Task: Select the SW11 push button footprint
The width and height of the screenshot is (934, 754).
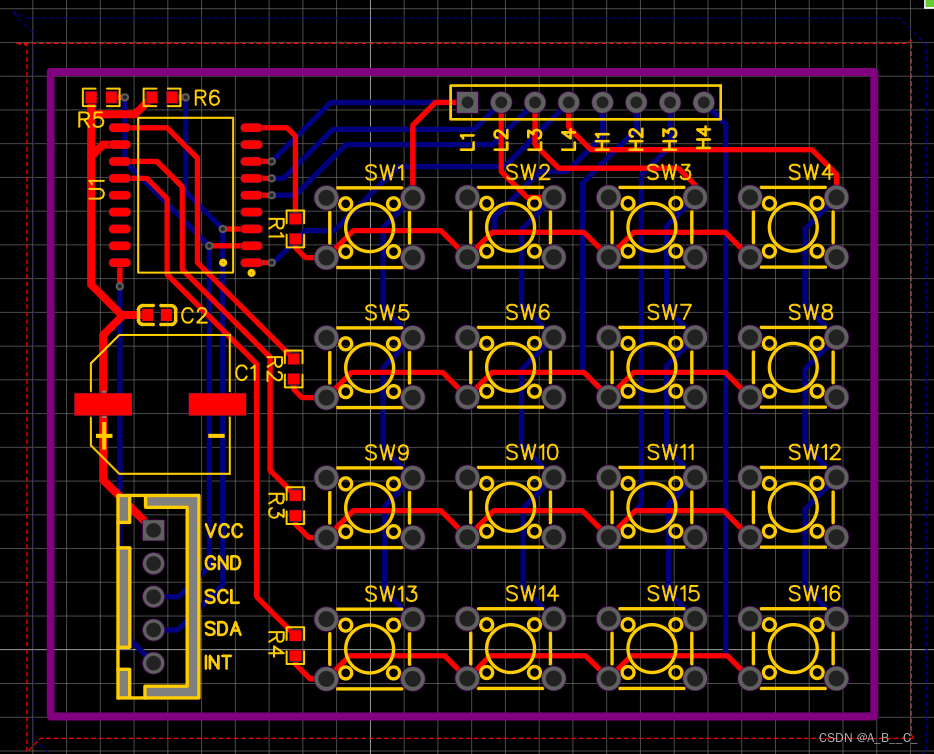Action: (x=652, y=507)
